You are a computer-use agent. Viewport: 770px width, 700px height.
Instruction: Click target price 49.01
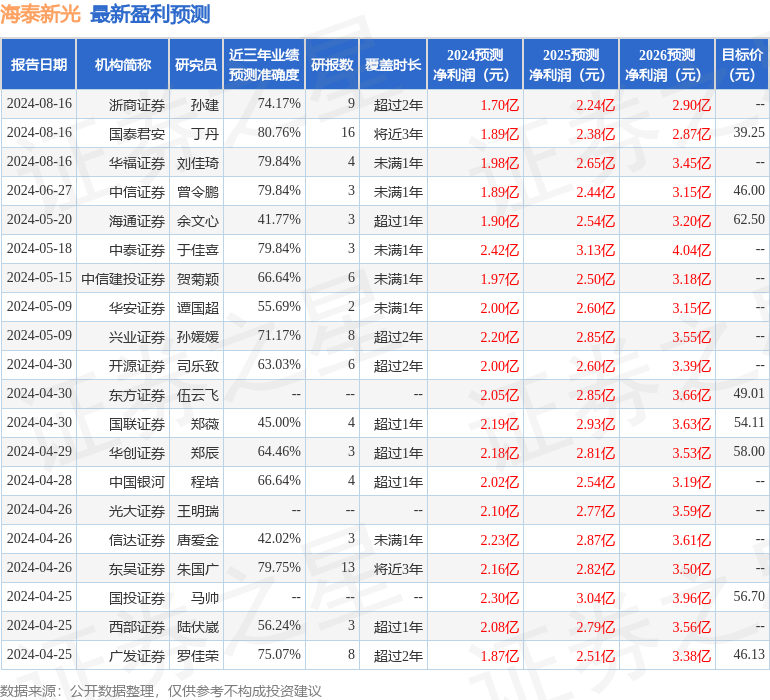(749, 393)
